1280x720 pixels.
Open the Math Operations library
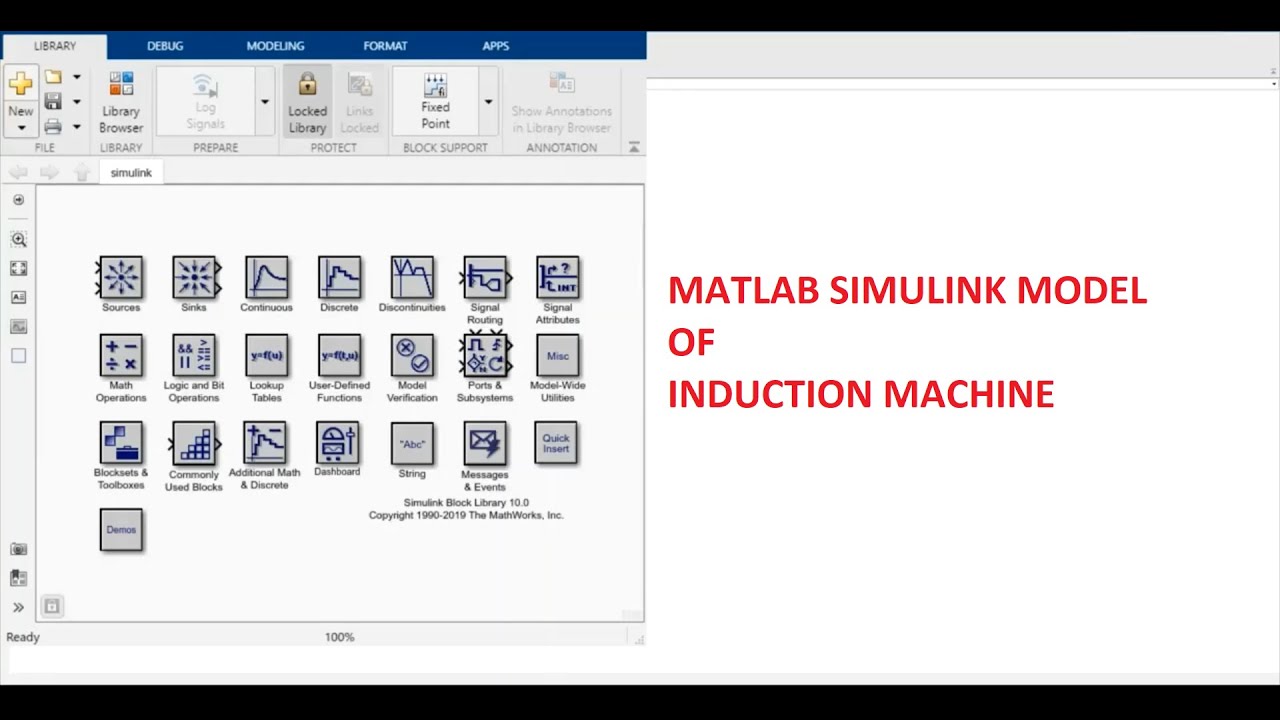tap(121, 356)
